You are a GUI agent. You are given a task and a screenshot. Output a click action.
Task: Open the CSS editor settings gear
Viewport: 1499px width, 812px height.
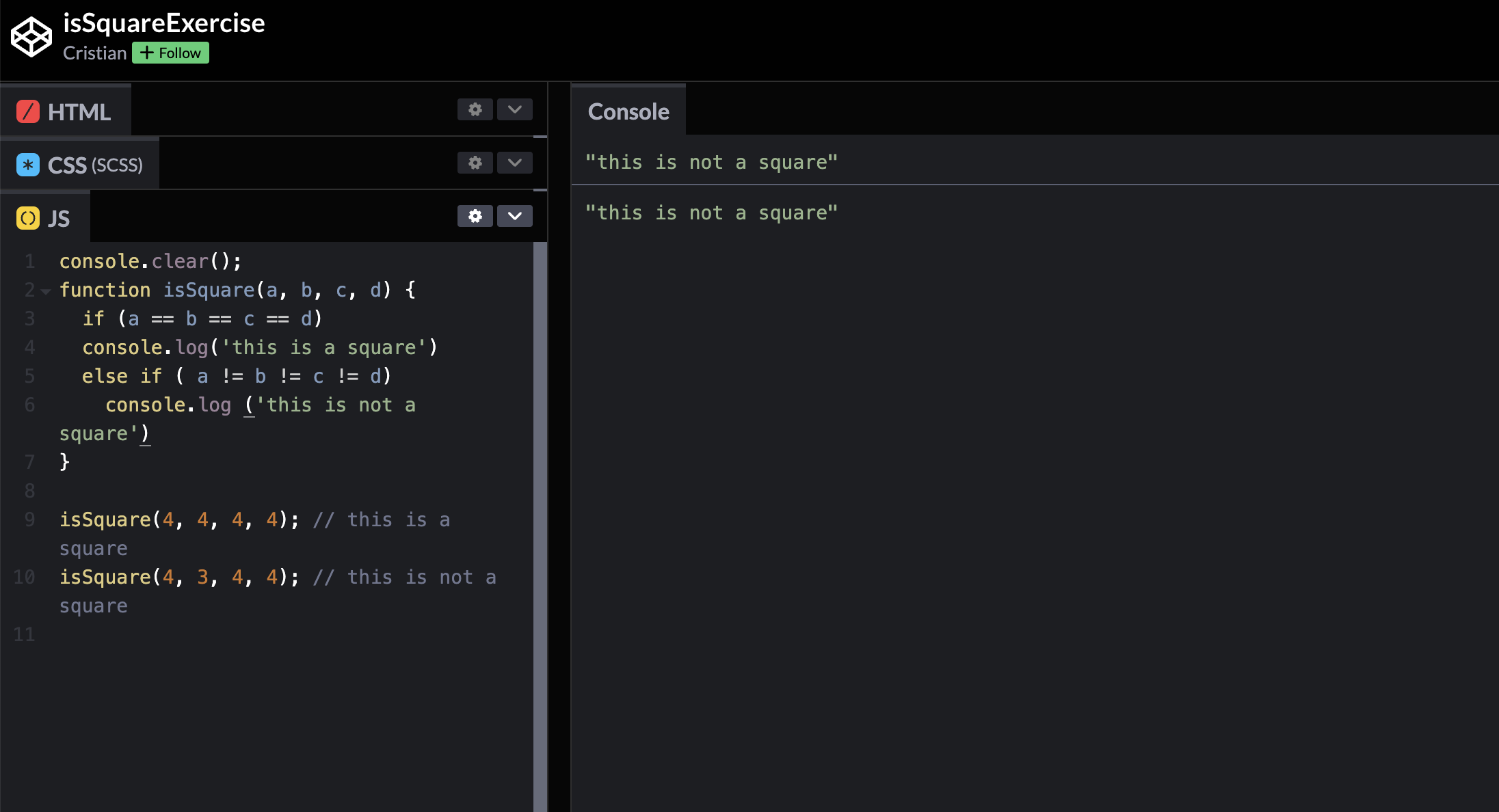coord(475,163)
